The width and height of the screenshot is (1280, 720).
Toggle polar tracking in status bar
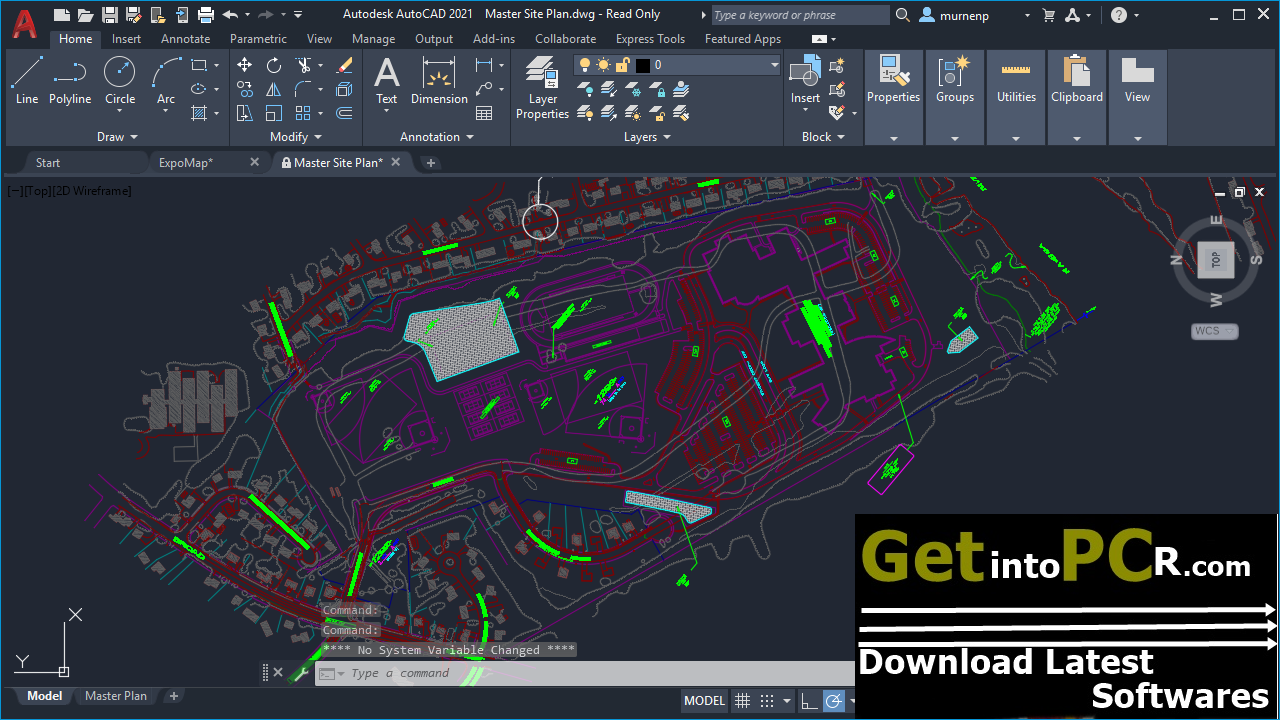tap(834, 701)
